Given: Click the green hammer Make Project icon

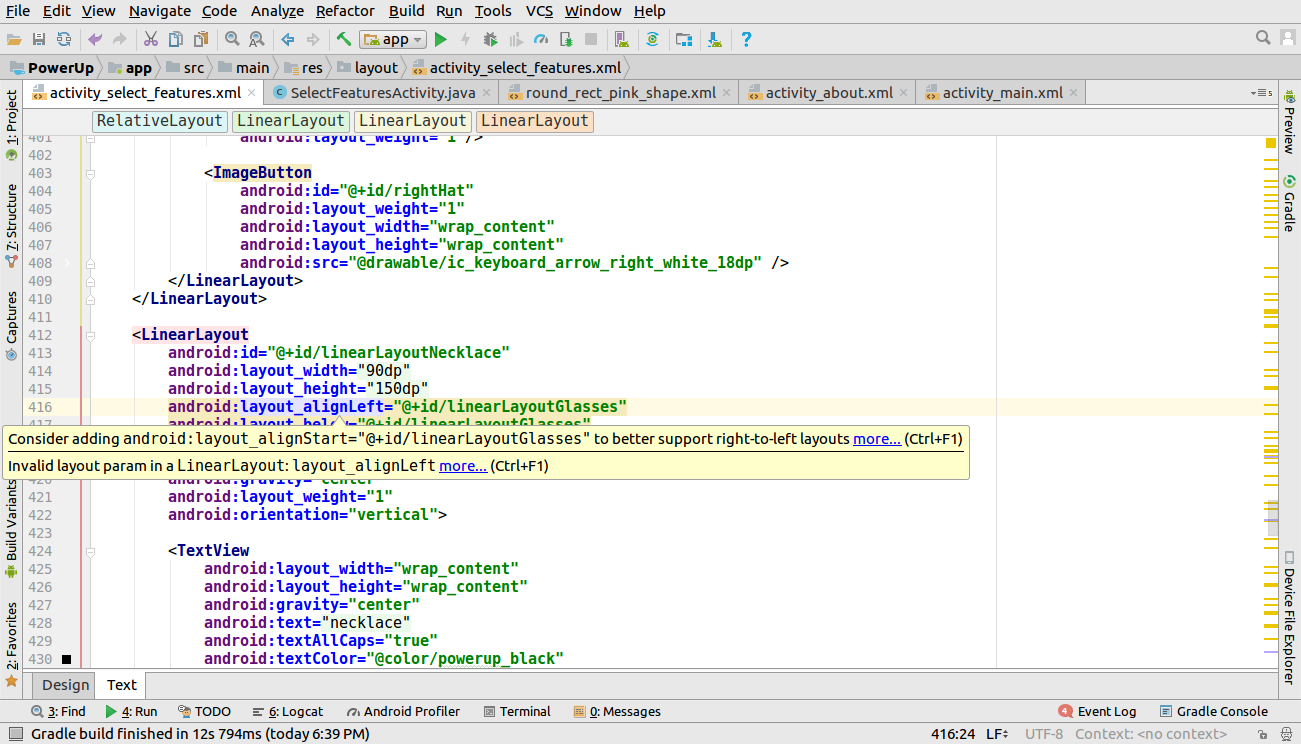Looking at the screenshot, I should (344, 39).
